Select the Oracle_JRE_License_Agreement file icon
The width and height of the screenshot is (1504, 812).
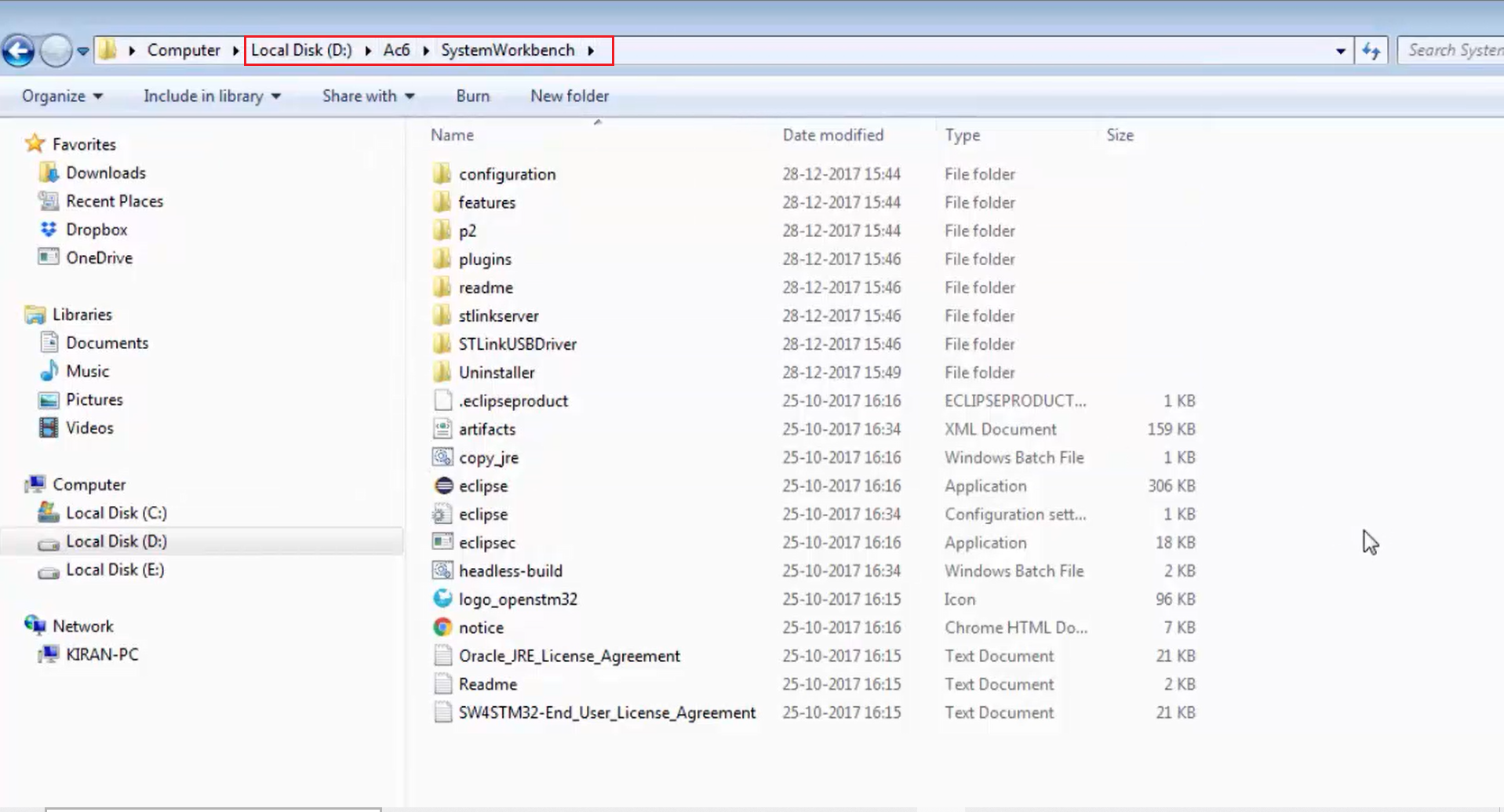pyautogui.click(x=442, y=655)
